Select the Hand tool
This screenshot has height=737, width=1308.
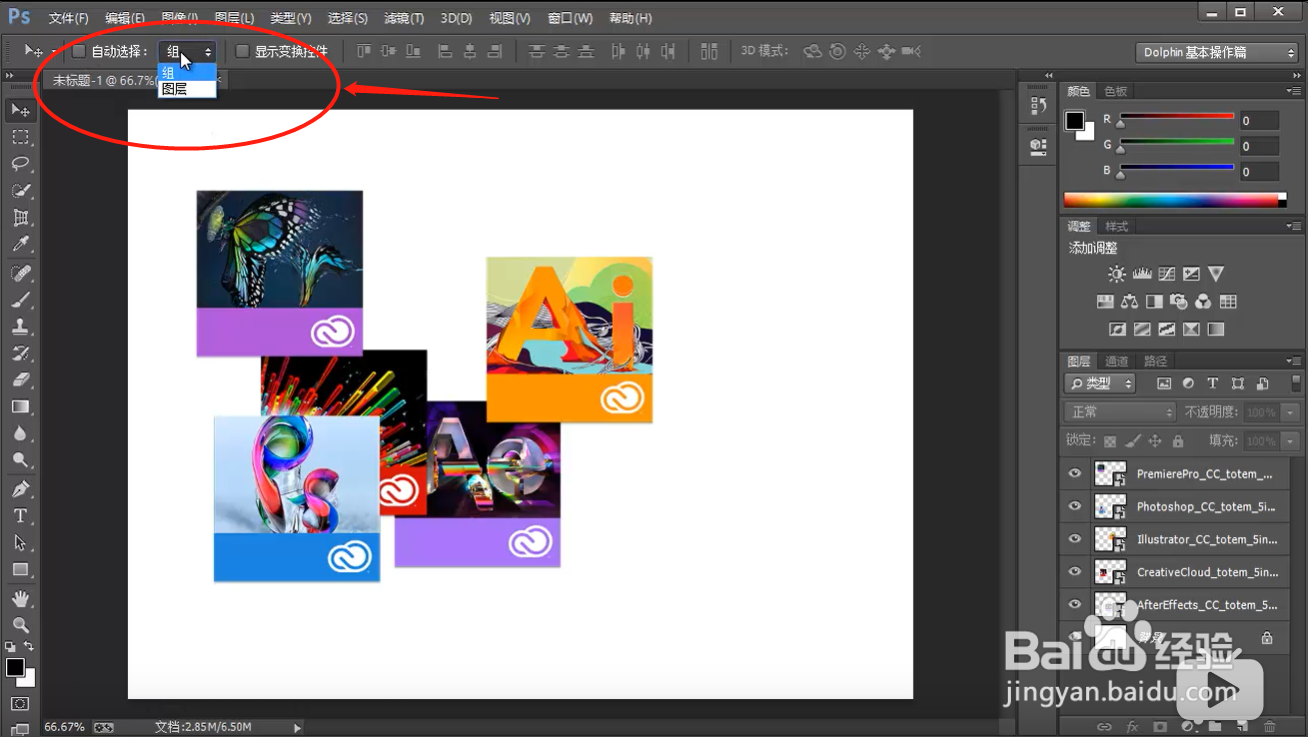pyautogui.click(x=21, y=598)
